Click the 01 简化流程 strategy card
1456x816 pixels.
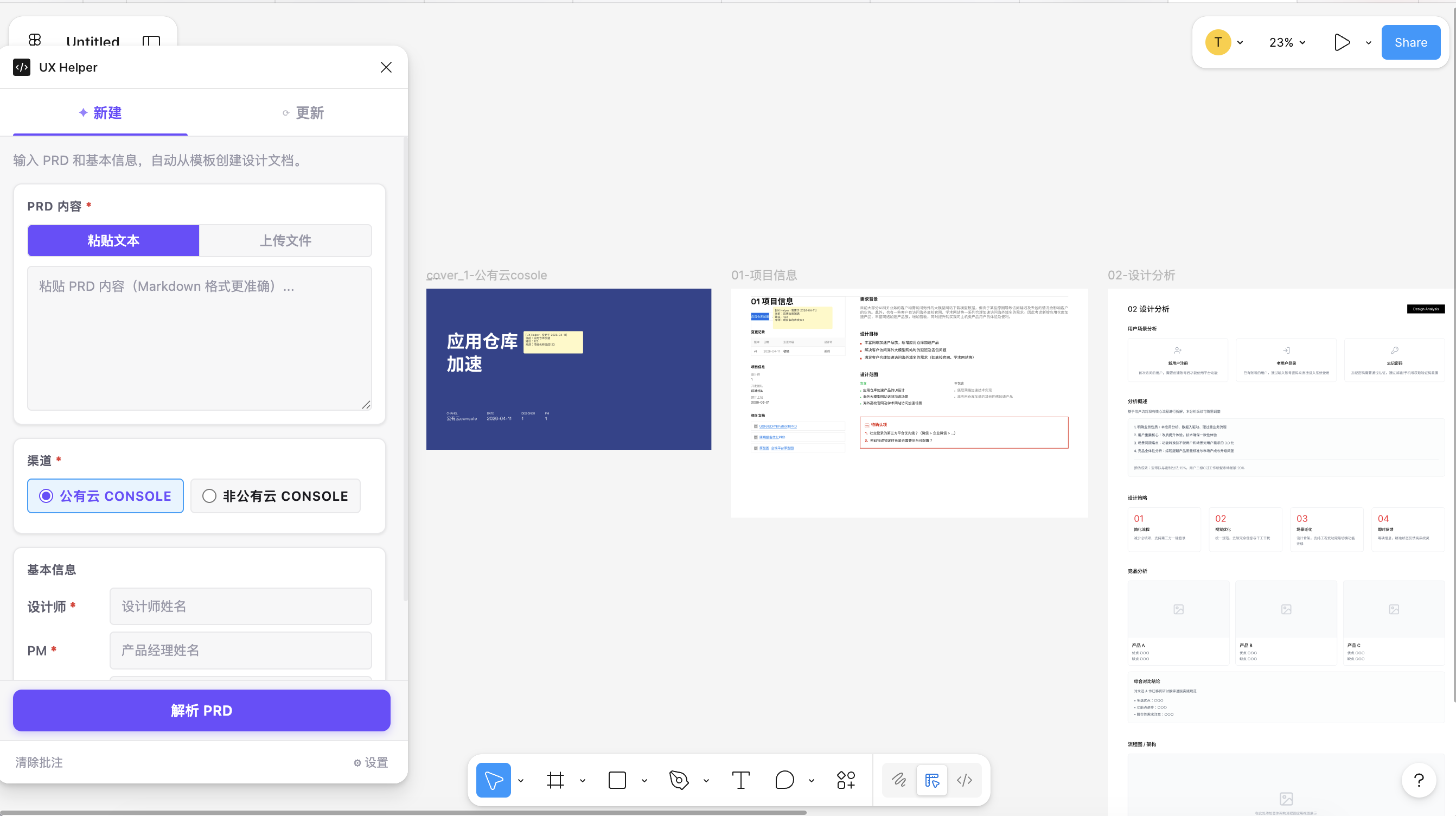(x=1164, y=530)
